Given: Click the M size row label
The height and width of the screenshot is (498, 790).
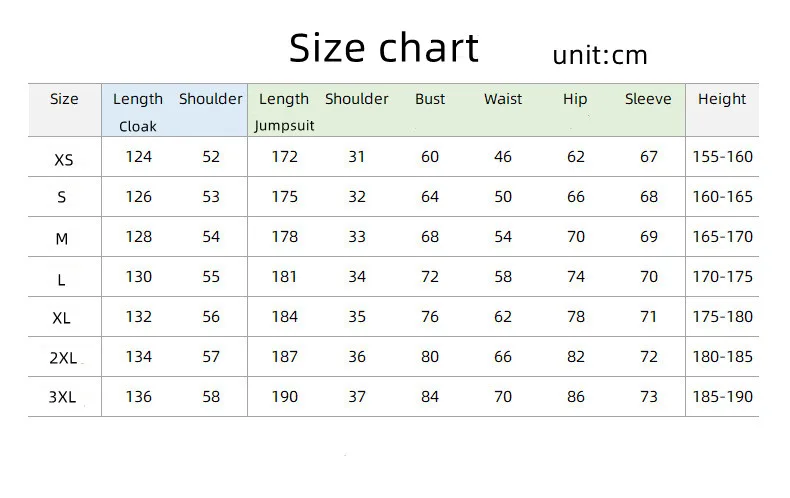Looking at the screenshot, I should pos(61,238).
